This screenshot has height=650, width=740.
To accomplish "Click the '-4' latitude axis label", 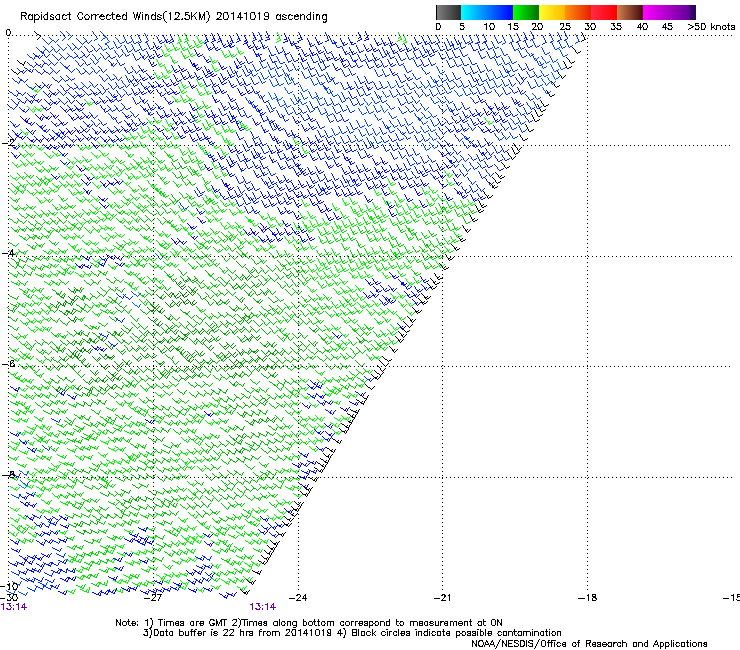I will [x=9, y=253].
